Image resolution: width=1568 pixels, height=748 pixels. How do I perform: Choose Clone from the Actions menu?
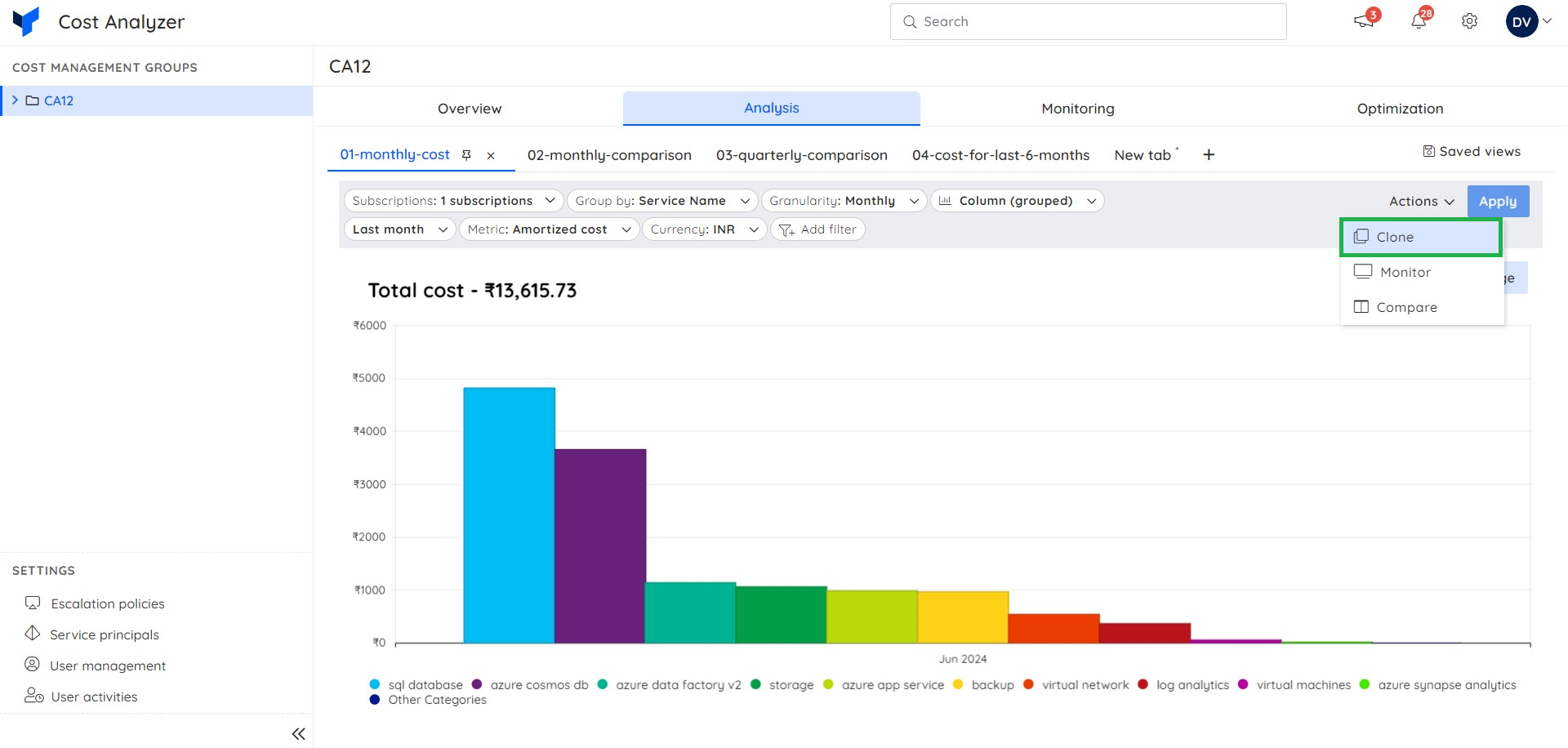click(1421, 237)
